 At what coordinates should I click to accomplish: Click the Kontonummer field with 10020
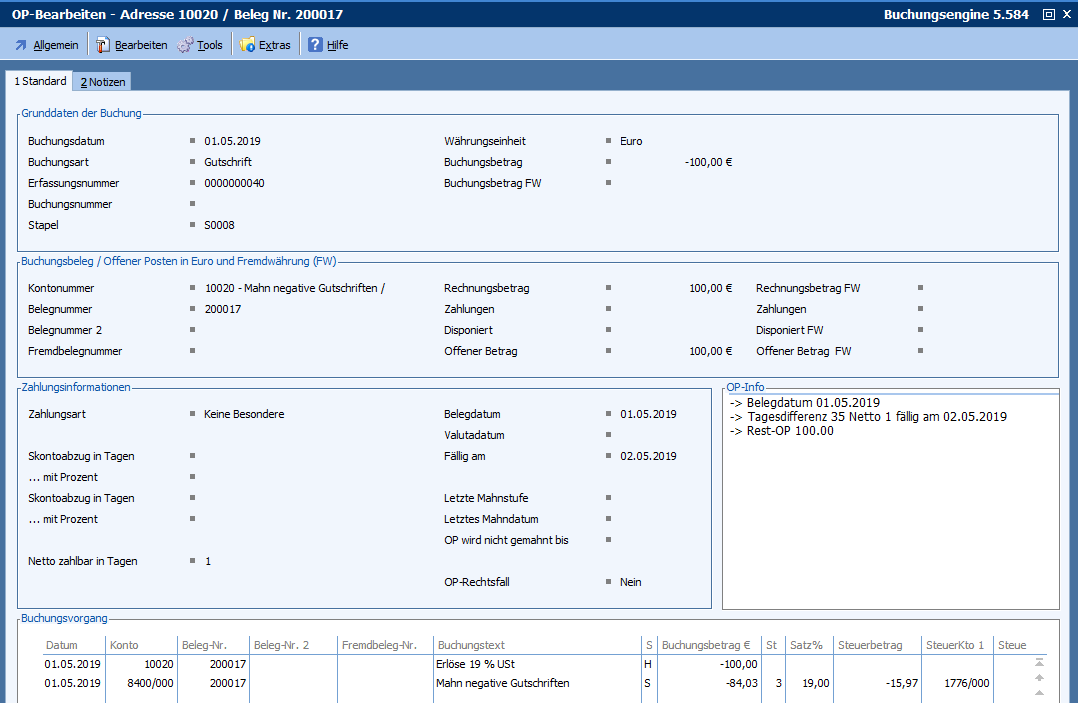294,288
